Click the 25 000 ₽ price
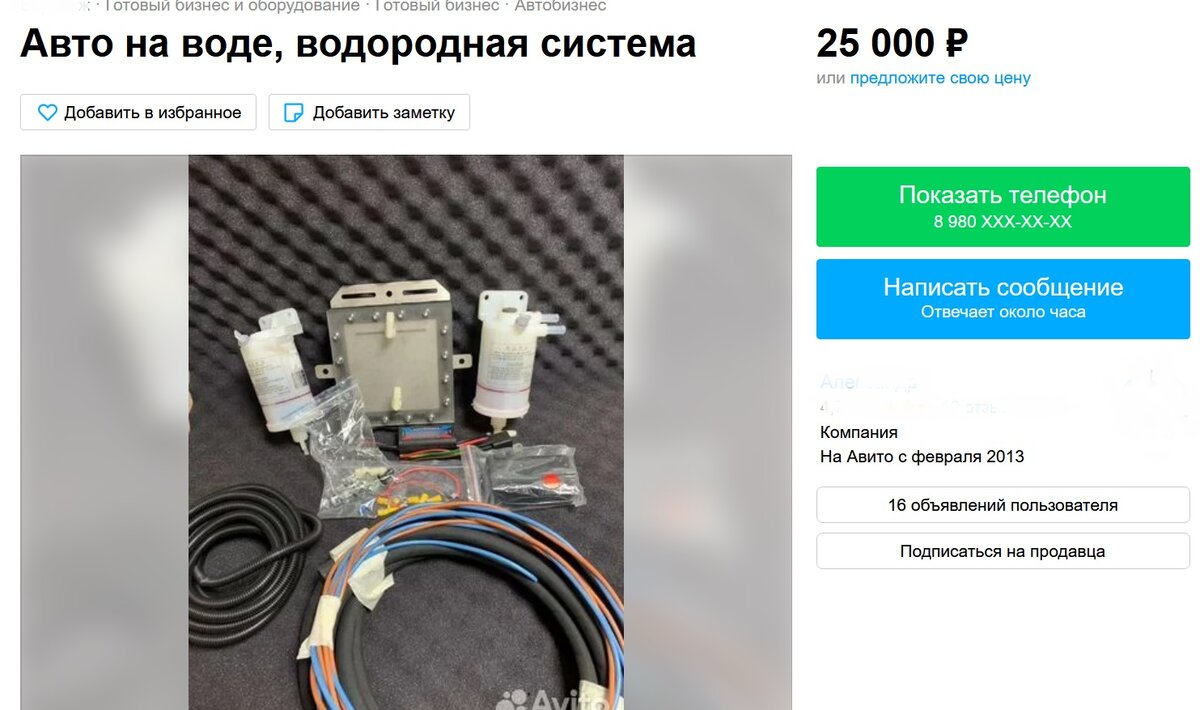 click(x=892, y=43)
